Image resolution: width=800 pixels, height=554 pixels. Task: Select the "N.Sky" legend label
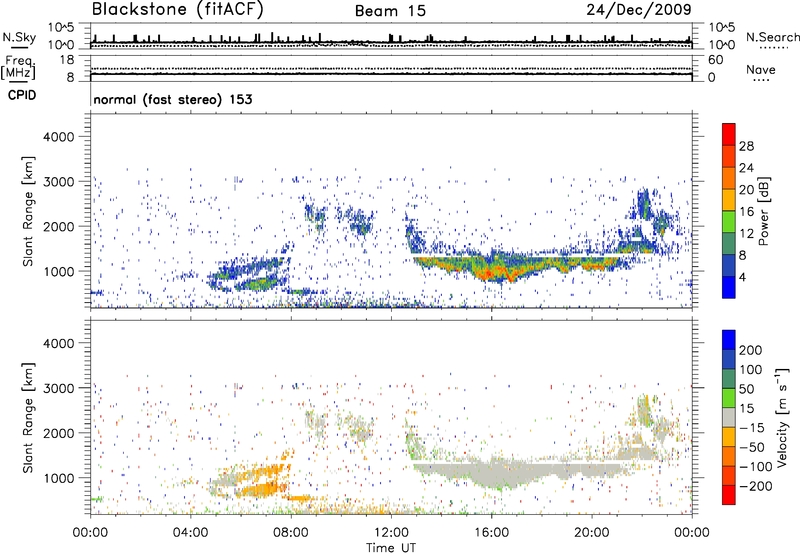tap(19, 37)
